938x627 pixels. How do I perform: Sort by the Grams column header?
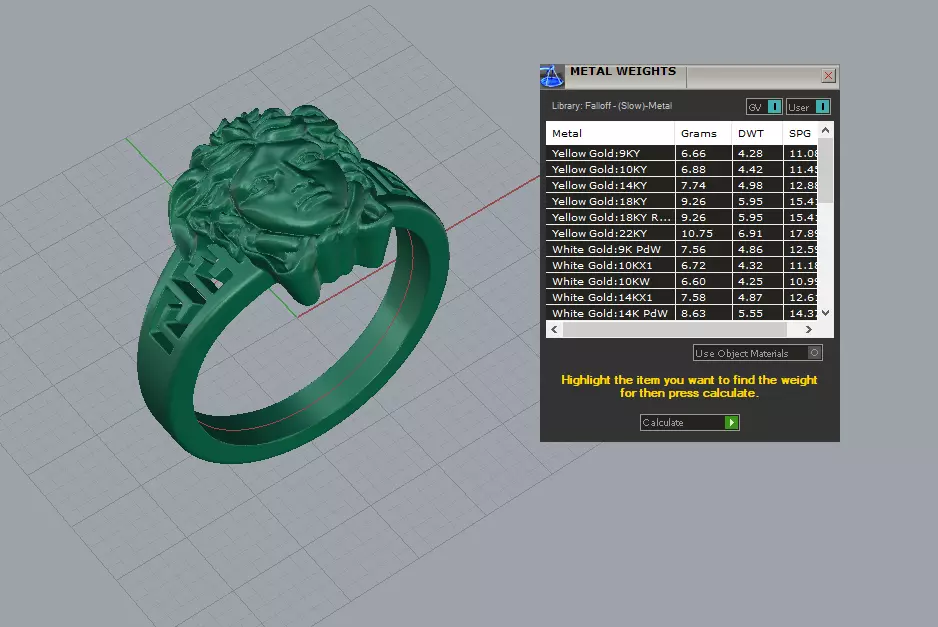703,133
